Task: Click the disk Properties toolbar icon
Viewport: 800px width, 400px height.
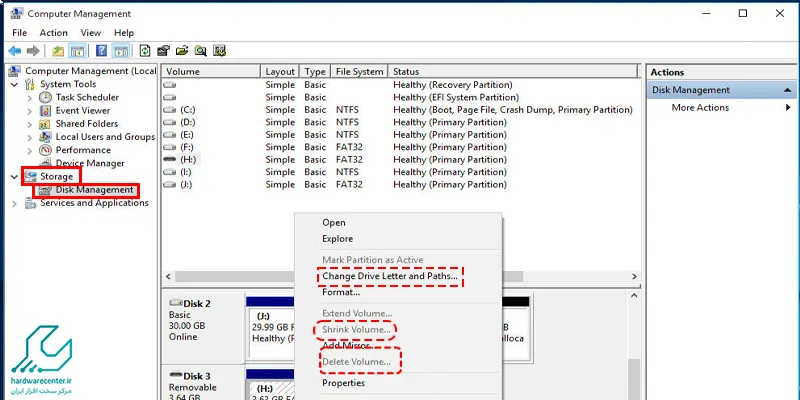Action: 163,51
